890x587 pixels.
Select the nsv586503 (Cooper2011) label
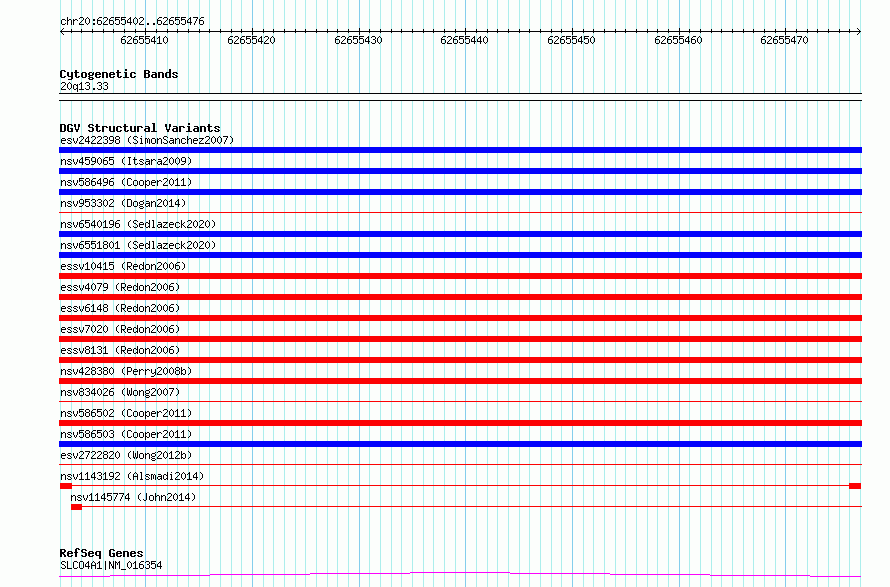pos(126,434)
